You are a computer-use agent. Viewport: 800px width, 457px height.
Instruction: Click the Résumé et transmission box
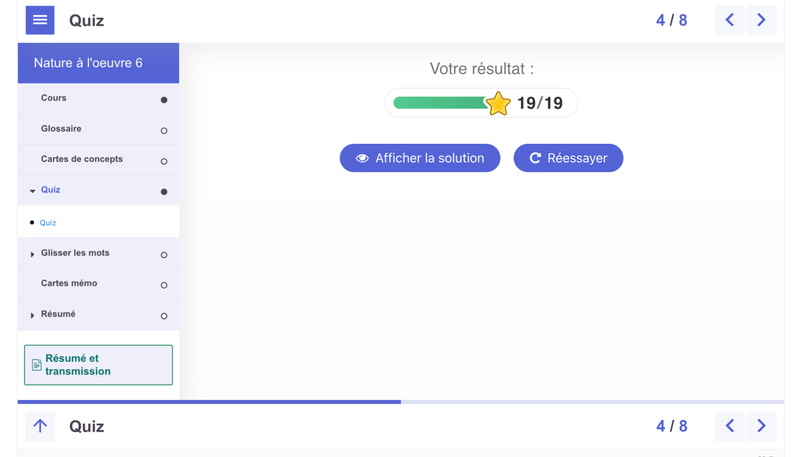[x=98, y=365]
